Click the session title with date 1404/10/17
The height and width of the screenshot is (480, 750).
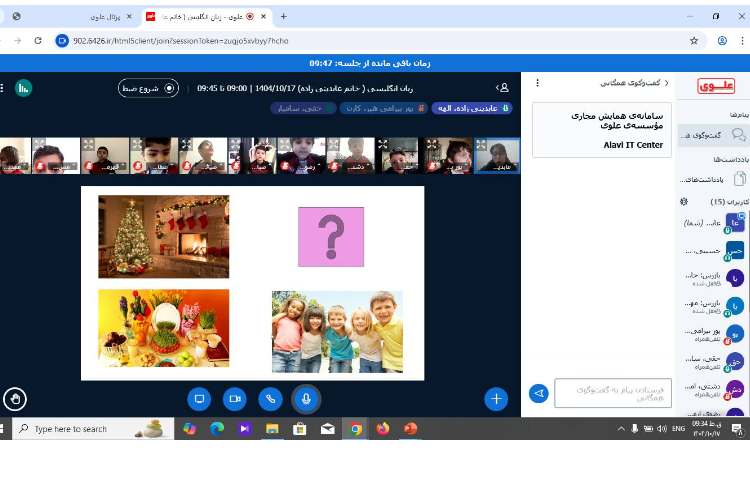(305, 88)
